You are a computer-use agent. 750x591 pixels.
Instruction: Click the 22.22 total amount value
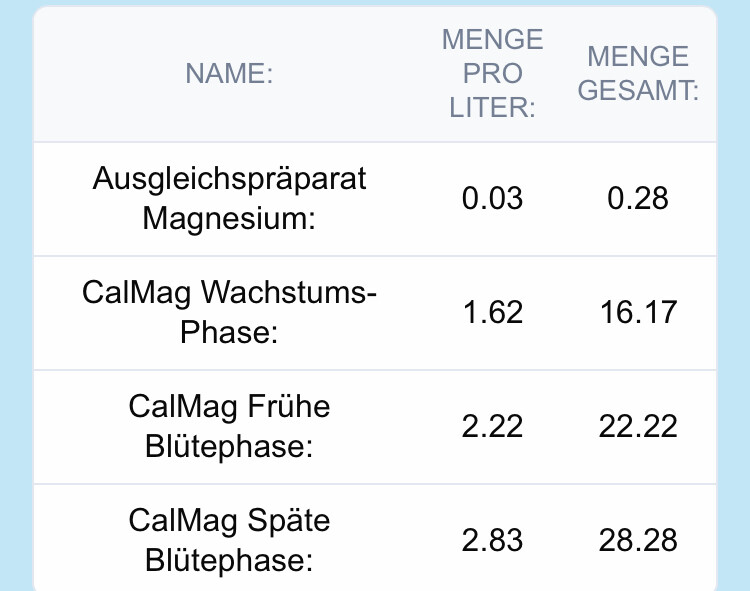click(638, 426)
